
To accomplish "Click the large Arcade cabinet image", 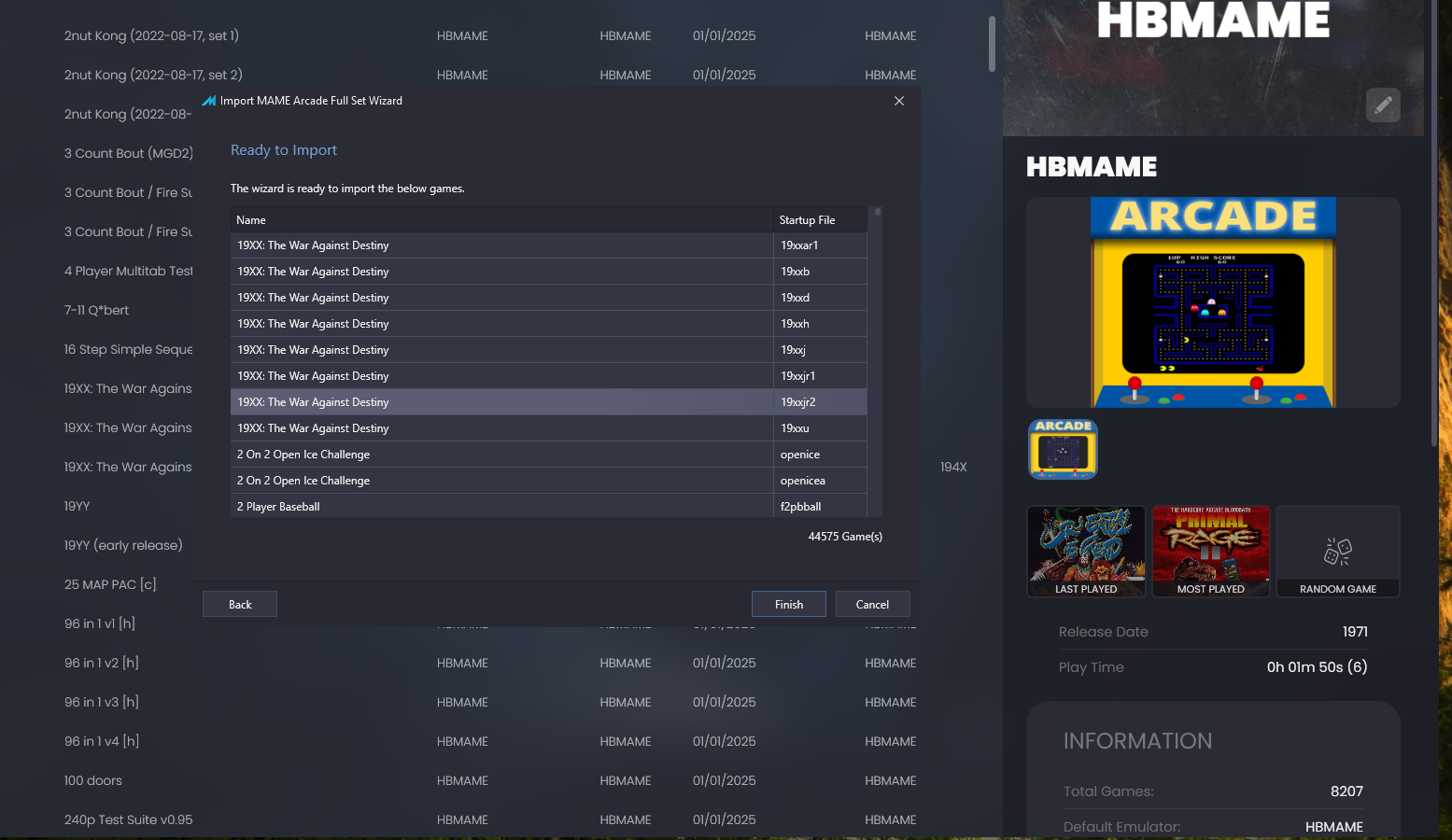I will 1213,302.
